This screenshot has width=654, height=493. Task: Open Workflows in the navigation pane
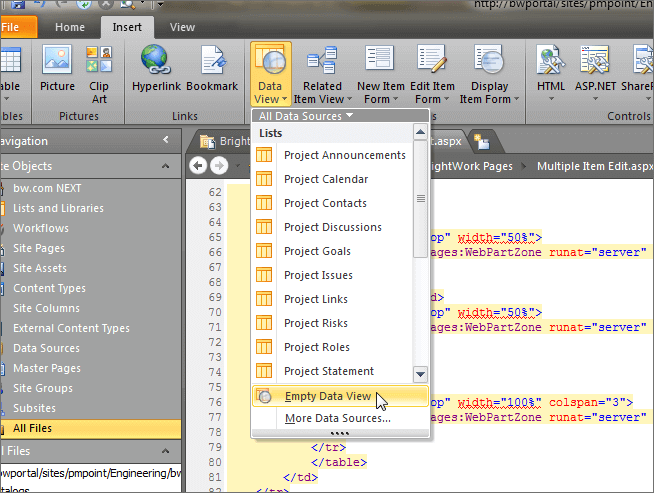pyautogui.click(x=41, y=228)
